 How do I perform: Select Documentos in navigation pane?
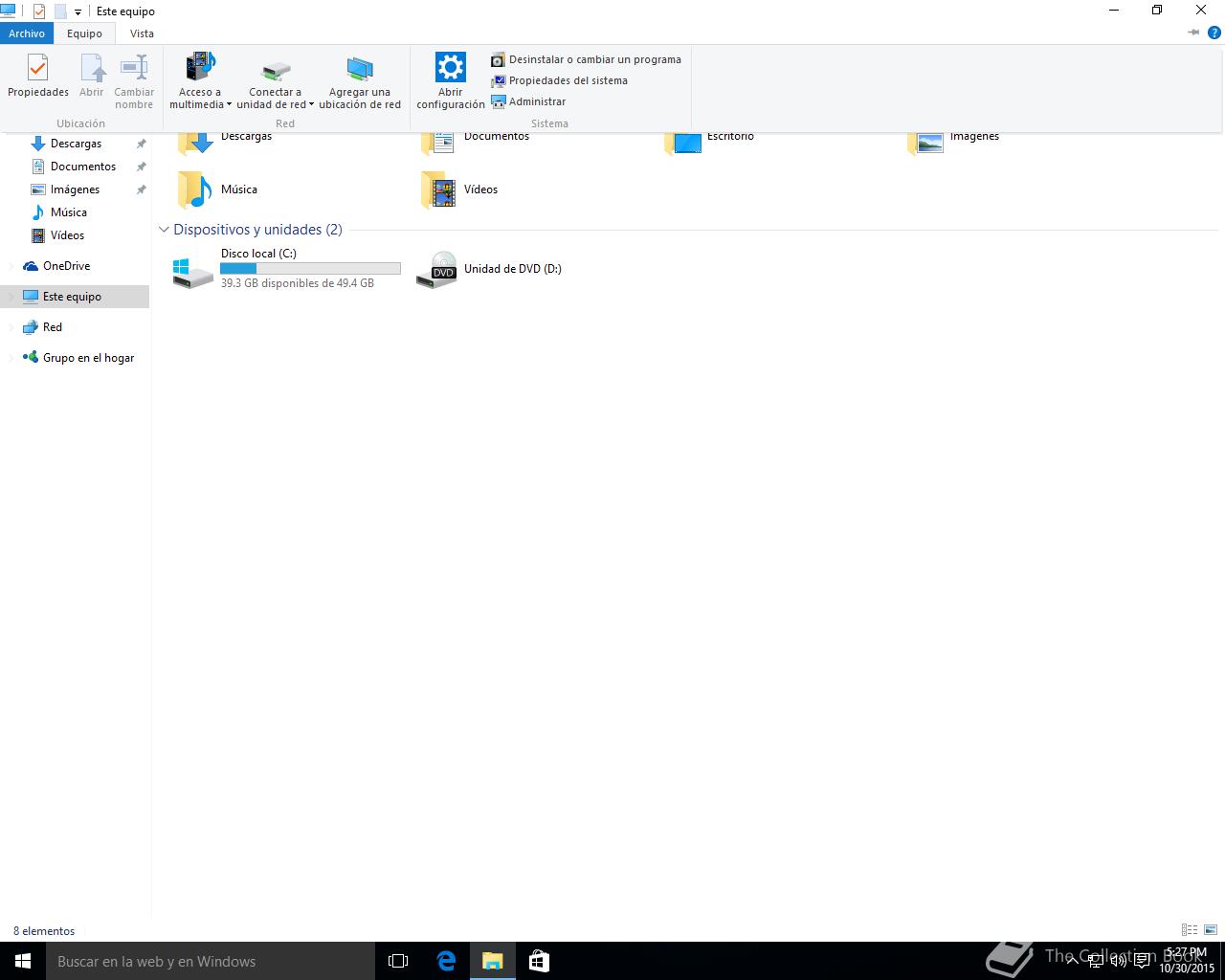[x=83, y=167]
